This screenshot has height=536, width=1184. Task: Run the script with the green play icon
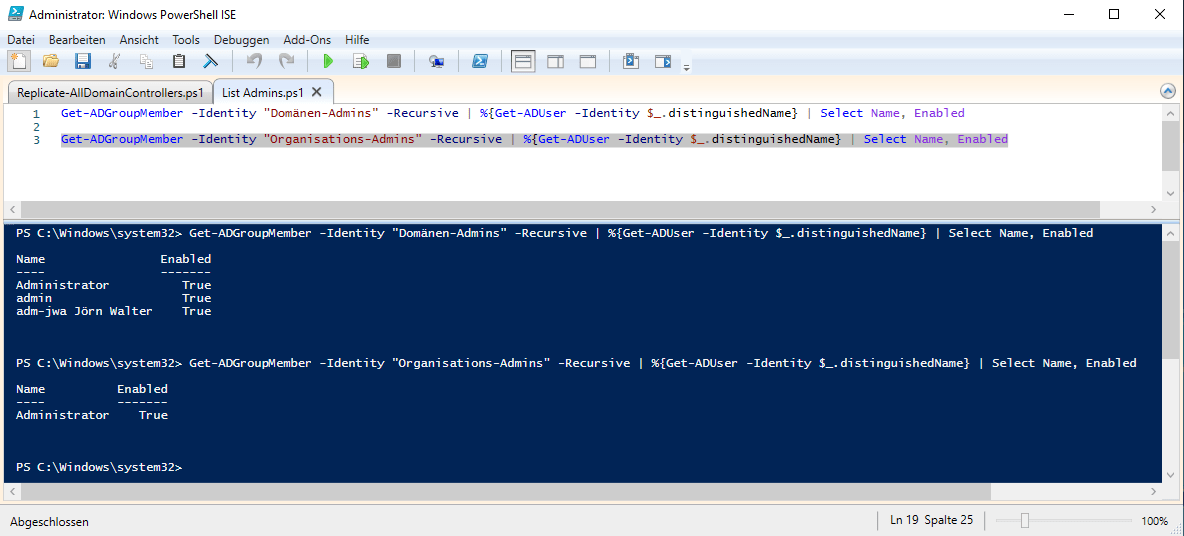pyautogui.click(x=327, y=62)
